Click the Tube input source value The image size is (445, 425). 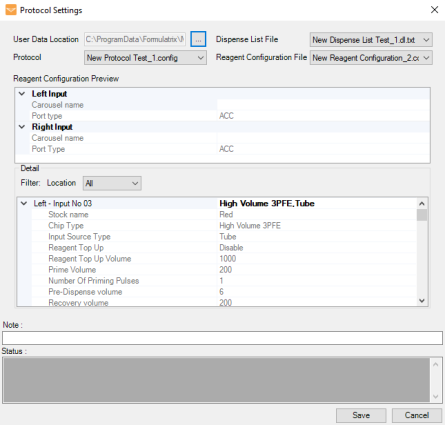(228, 236)
